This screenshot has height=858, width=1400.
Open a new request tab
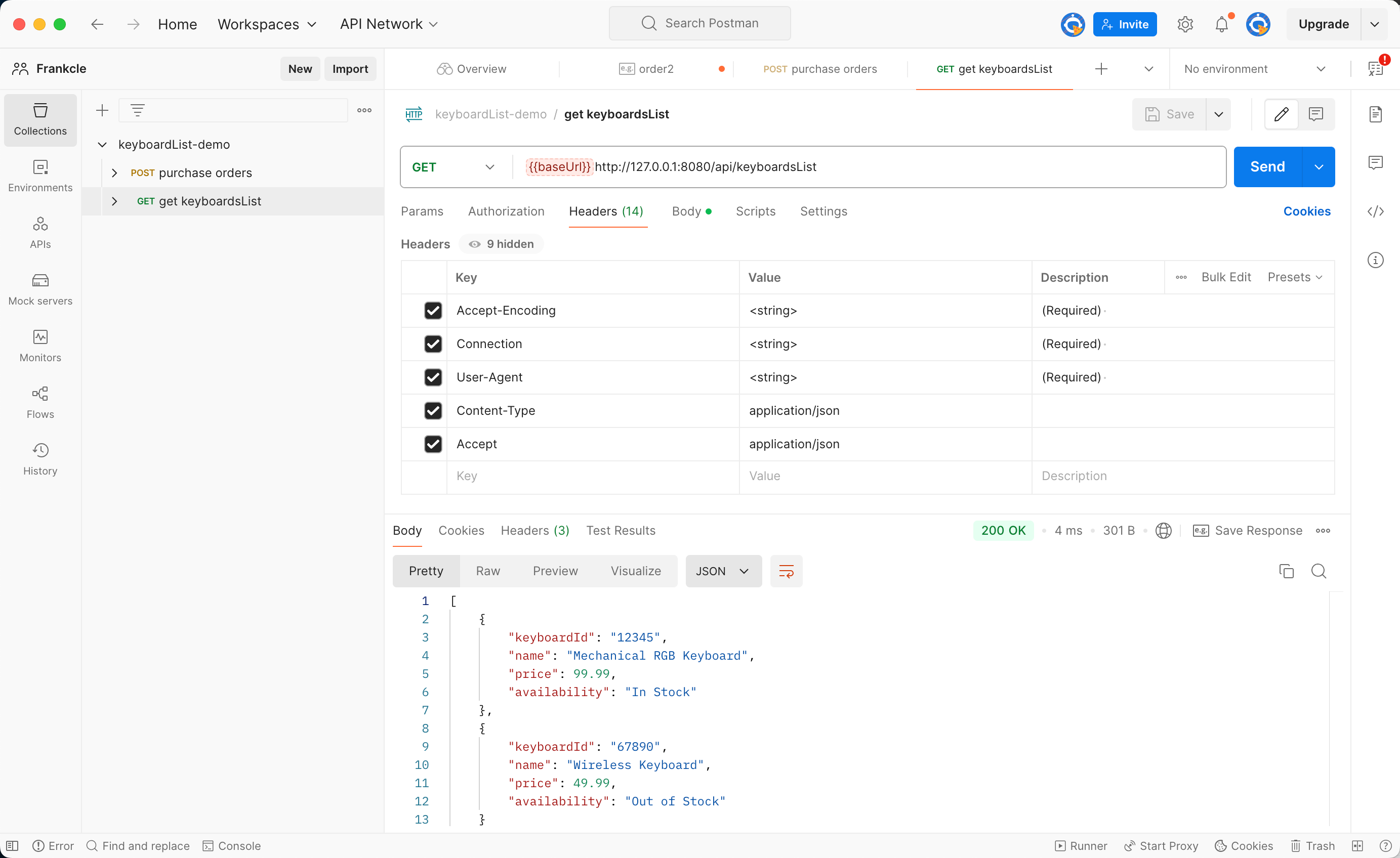pyautogui.click(x=1101, y=69)
